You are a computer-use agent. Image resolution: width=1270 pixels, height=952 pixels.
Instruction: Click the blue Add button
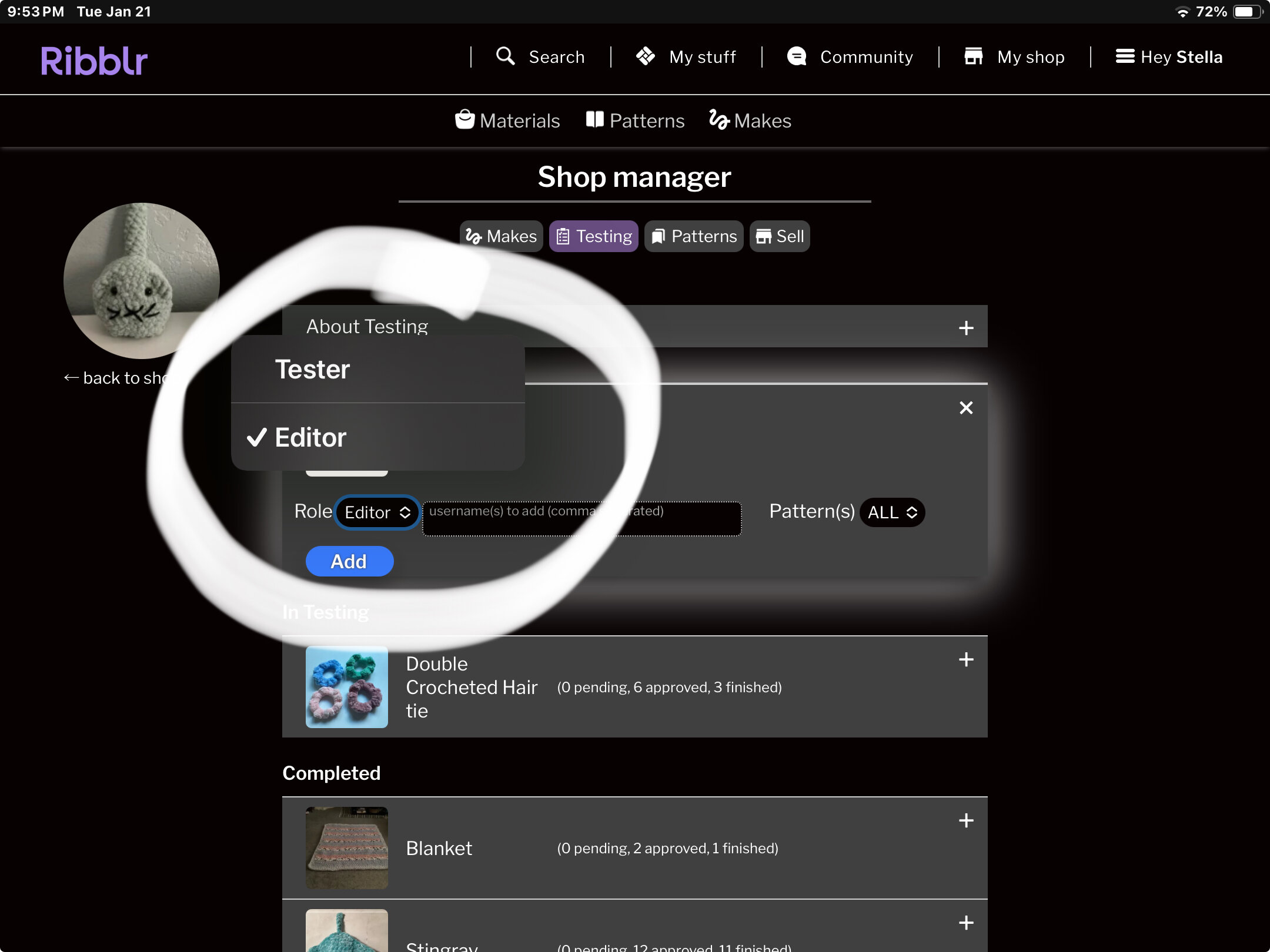click(x=349, y=561)
